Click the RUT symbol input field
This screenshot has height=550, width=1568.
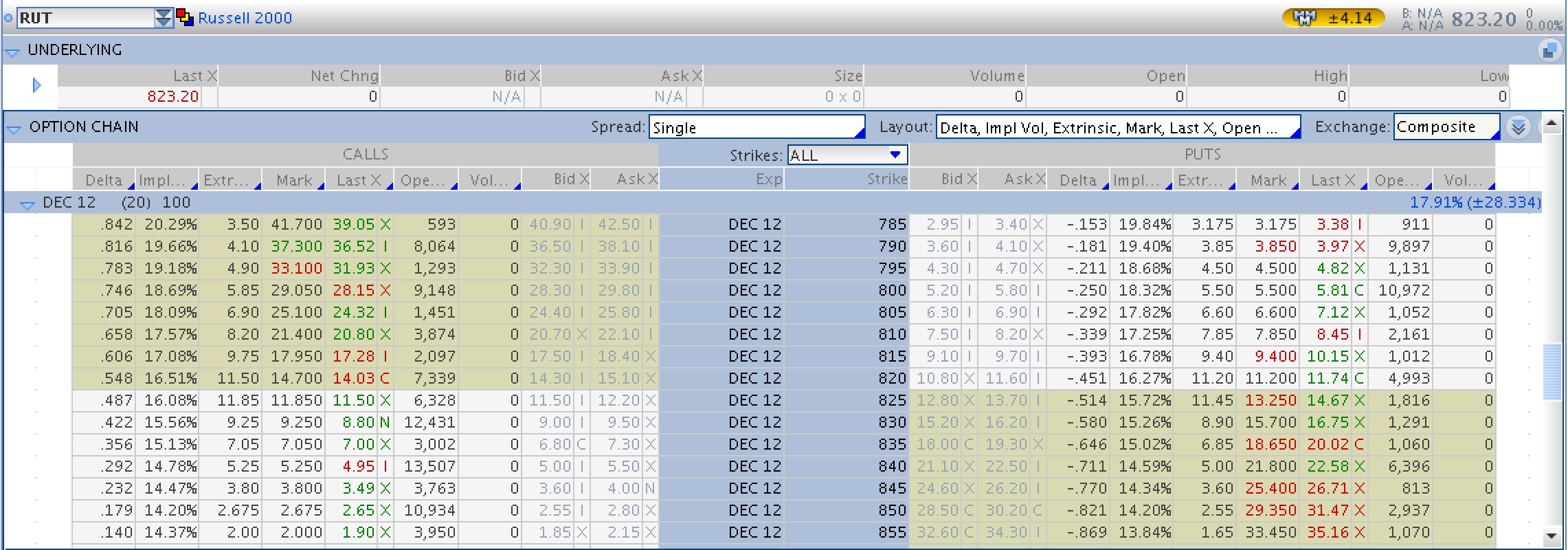[84, 18]
